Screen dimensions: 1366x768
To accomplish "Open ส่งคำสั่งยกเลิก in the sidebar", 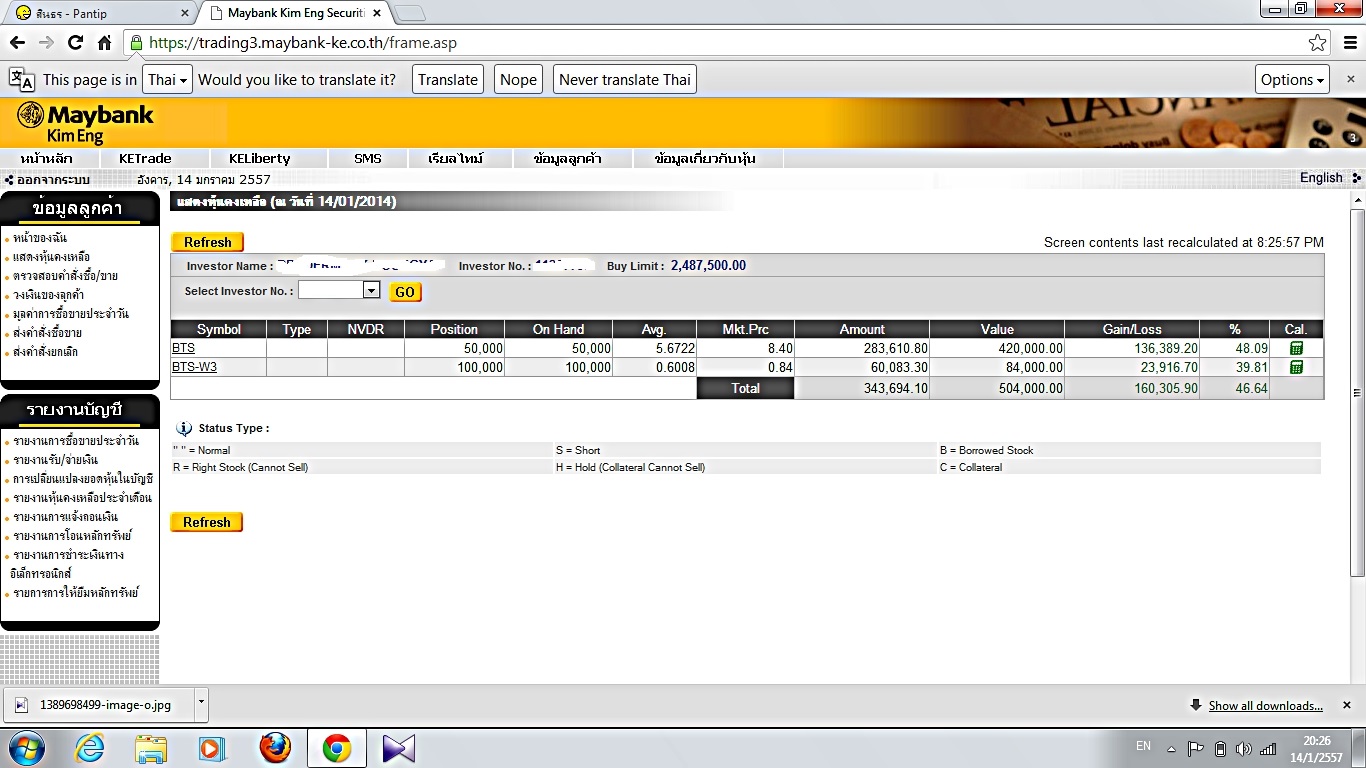I will [x=46, y=352].
